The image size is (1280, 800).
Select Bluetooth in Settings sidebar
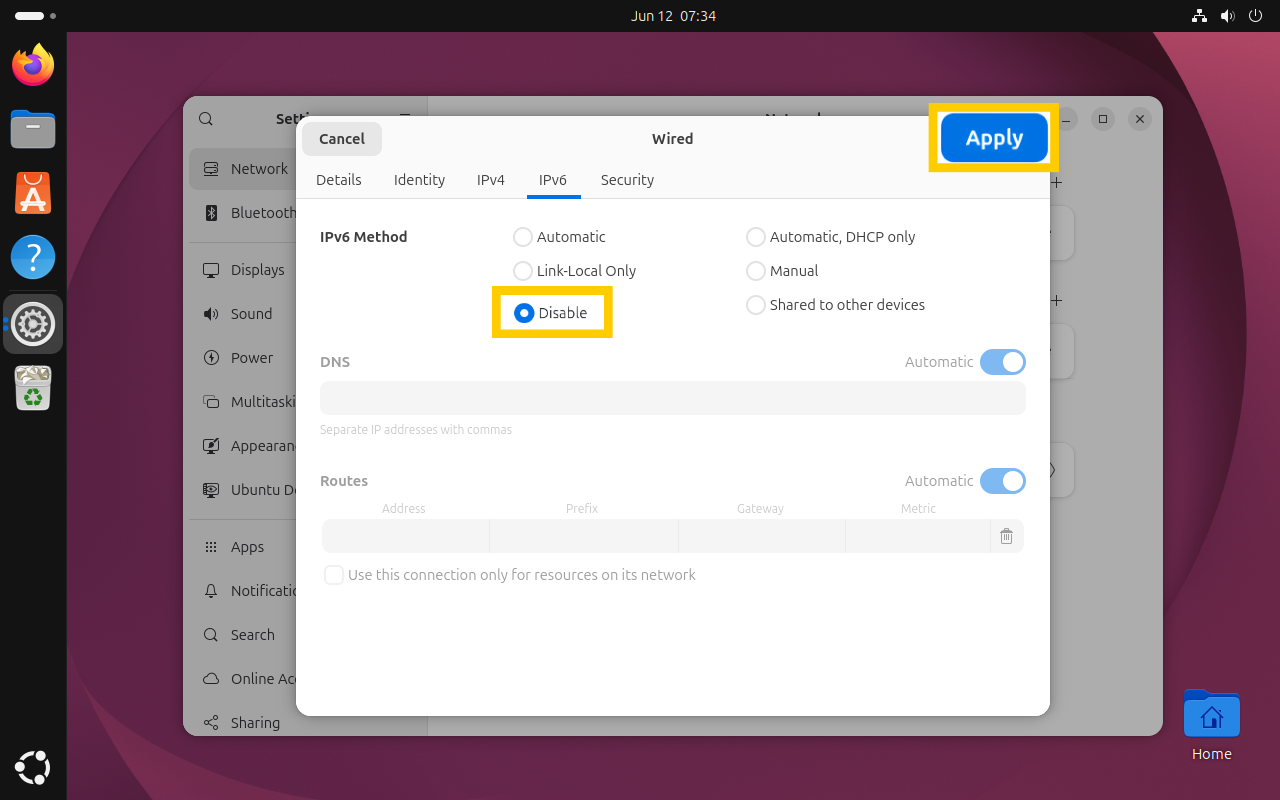point(243,213)
